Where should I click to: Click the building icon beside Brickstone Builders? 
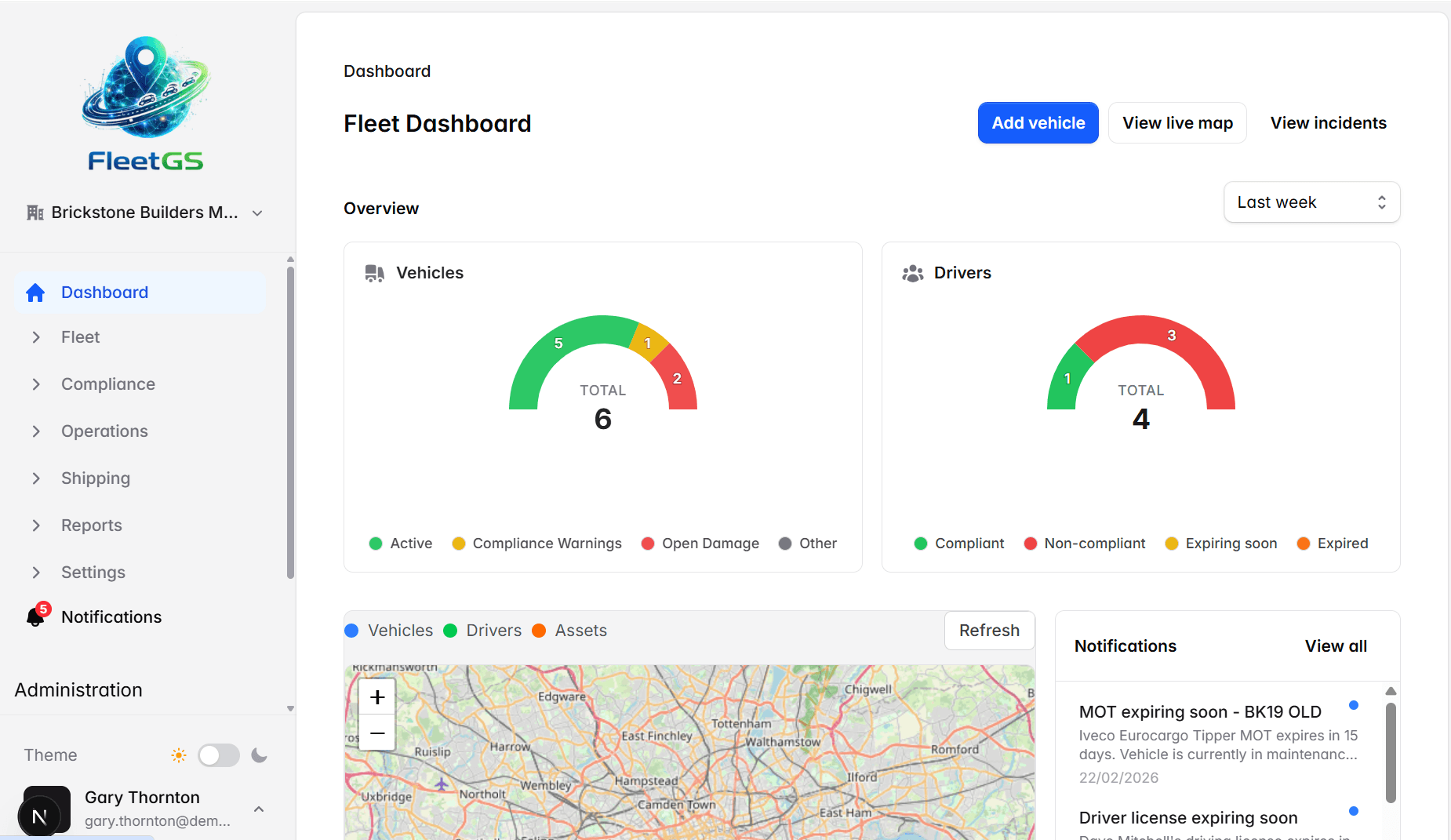35,212
